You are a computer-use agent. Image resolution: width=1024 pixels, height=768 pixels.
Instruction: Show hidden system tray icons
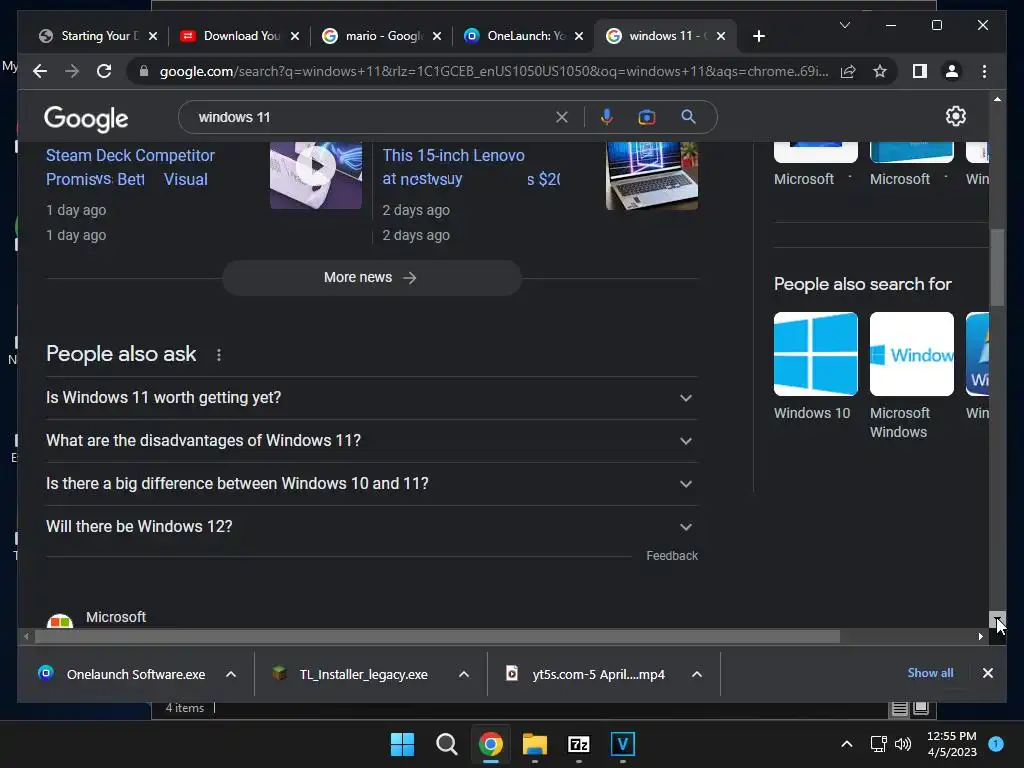point(846,744)
